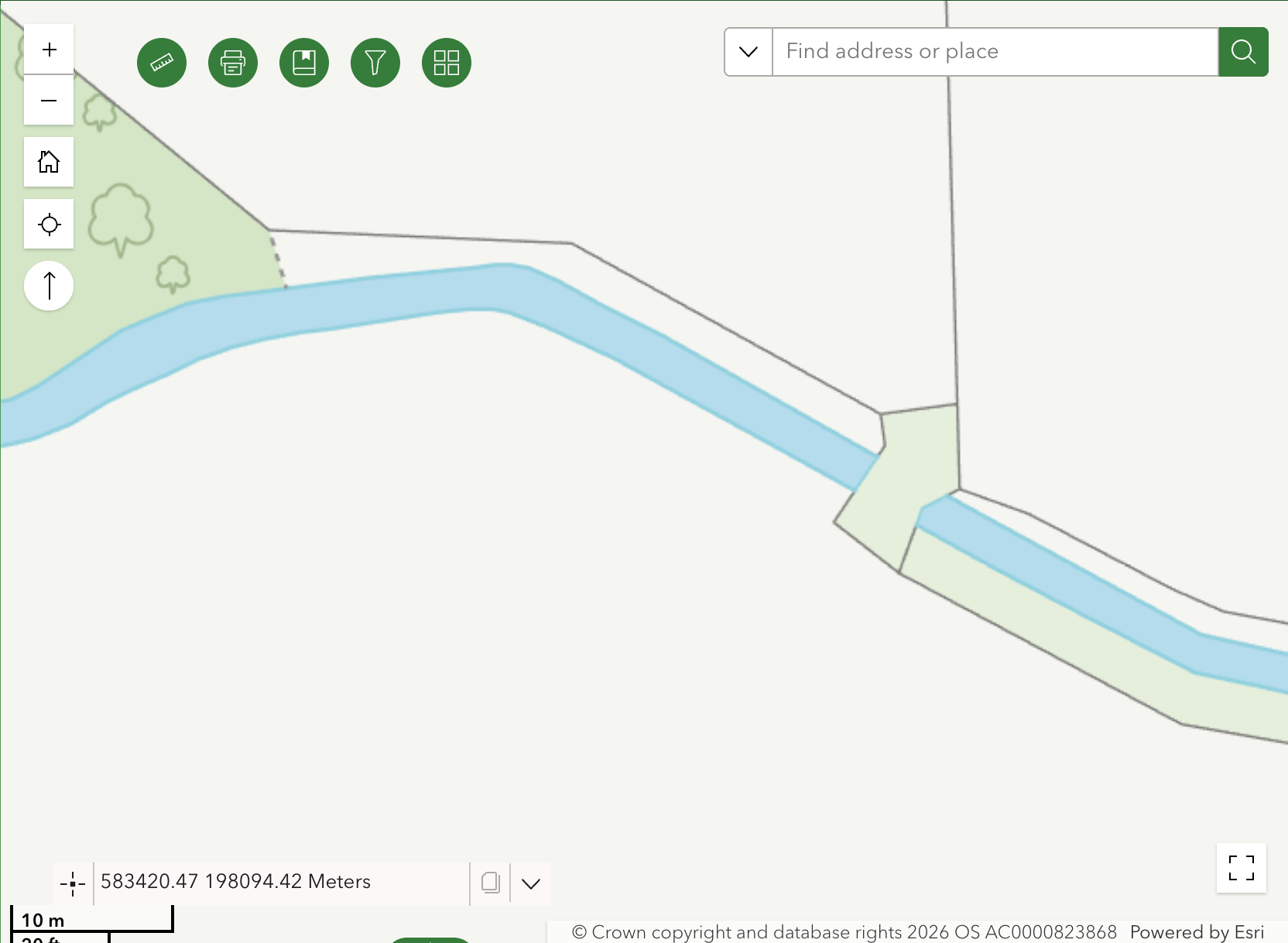Expand the search source dropdown
The width and height of the screenshot is (1288, 943).
coord(748,52)
